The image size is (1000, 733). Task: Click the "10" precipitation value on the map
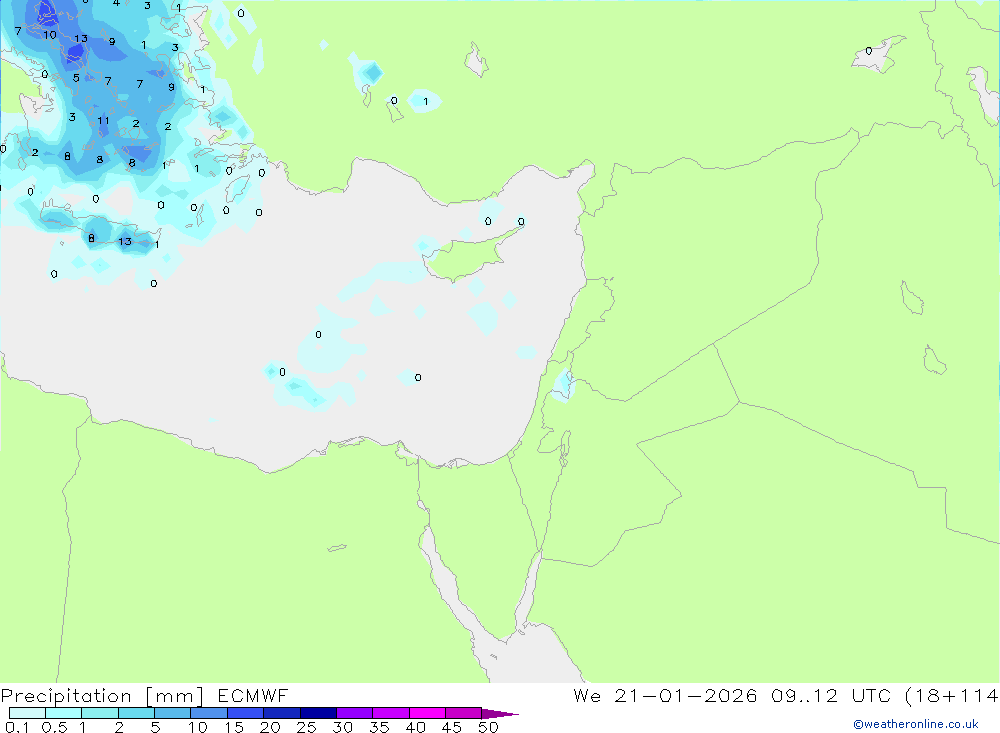[x=50, y=35]
